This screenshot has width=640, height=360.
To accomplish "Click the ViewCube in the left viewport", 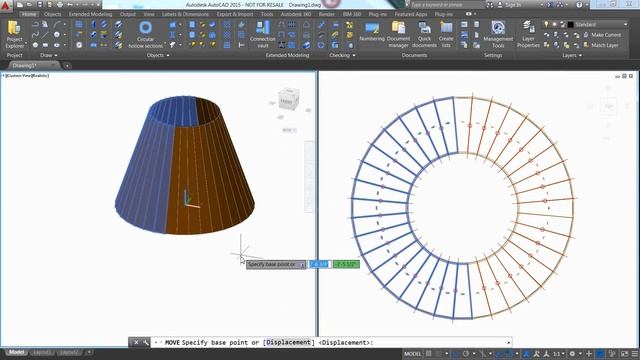I will pyautogui.click(x=289, y=98).
